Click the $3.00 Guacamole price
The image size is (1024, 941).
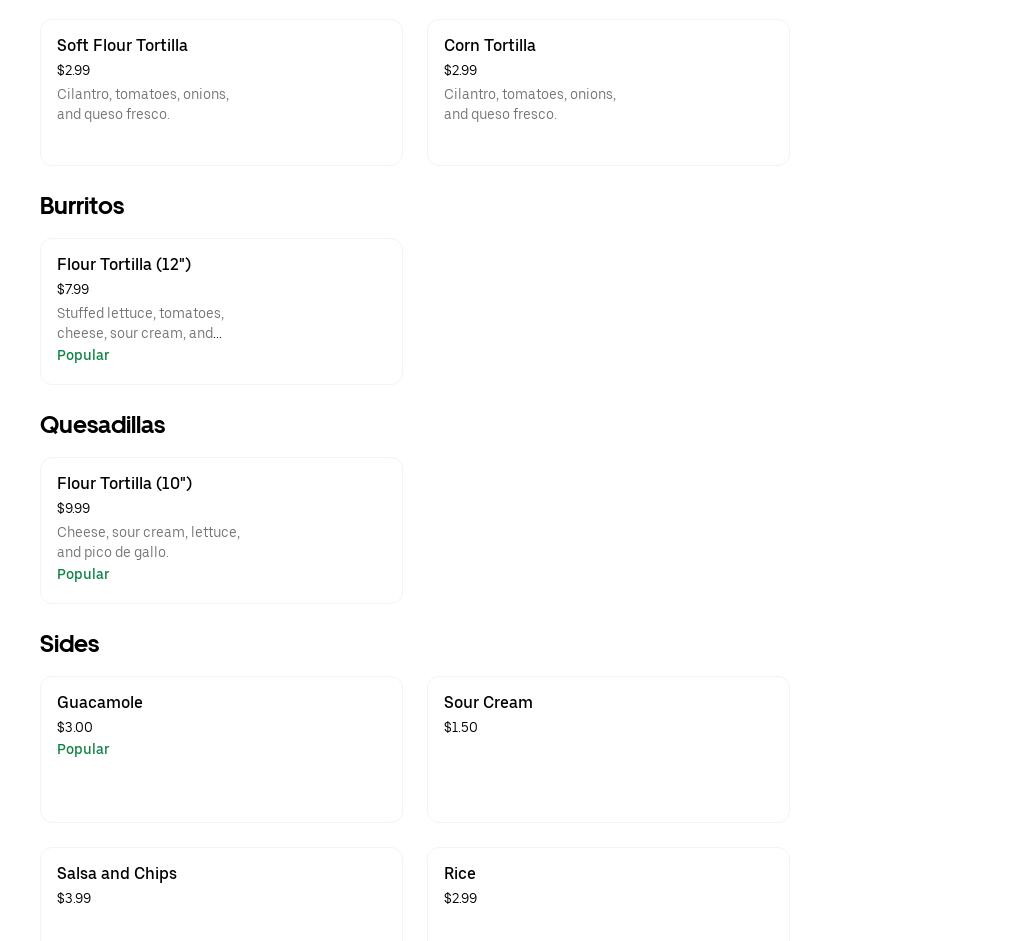click(74, 727)
